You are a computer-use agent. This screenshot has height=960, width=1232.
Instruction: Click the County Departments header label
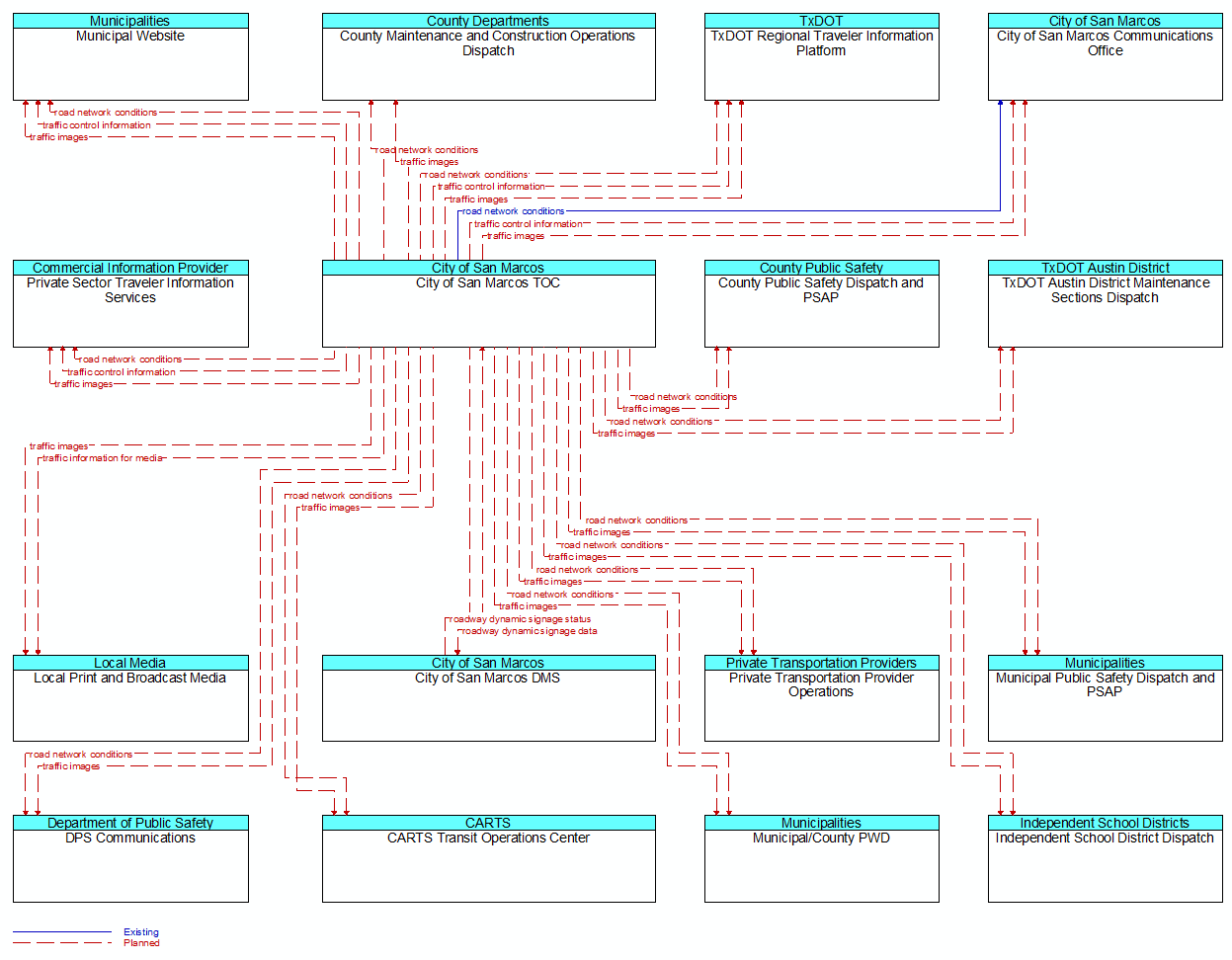488,21
